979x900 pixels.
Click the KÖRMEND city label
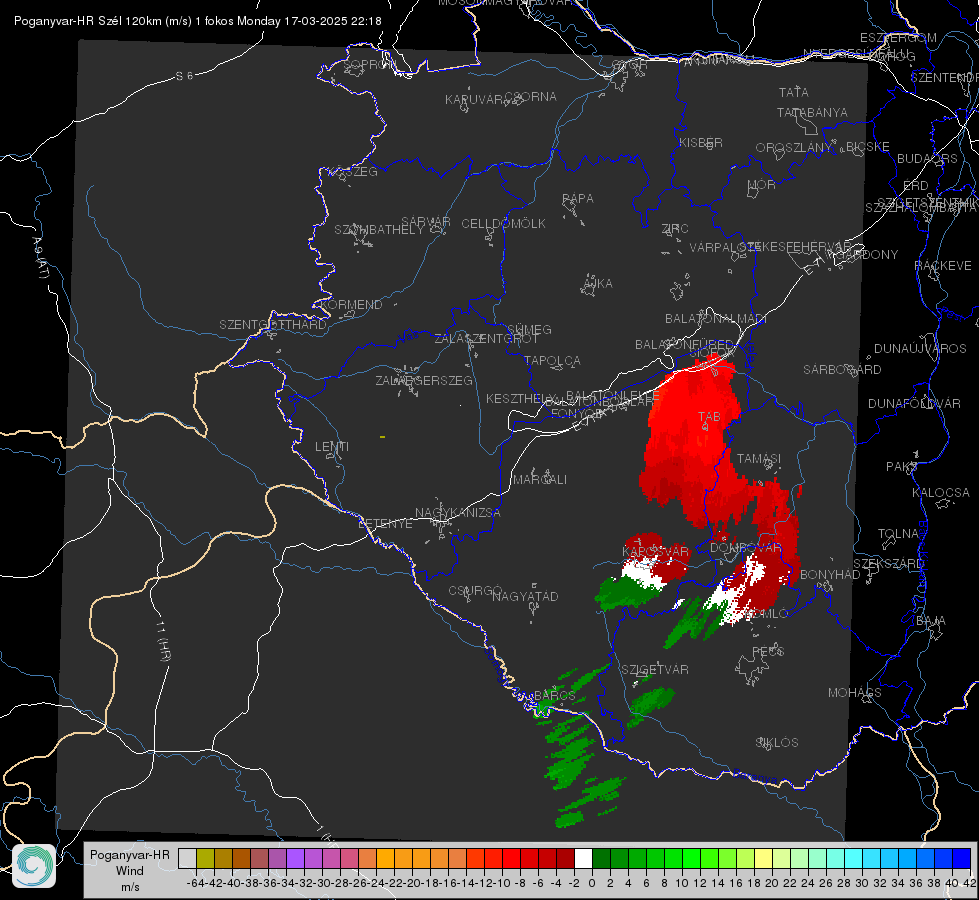351,305
